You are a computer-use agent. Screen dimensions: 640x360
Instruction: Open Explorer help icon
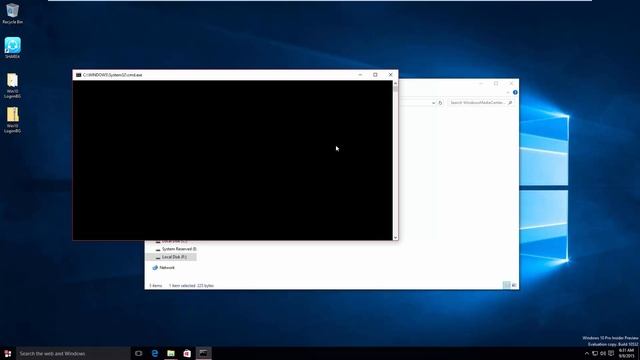tap(515, 93)
